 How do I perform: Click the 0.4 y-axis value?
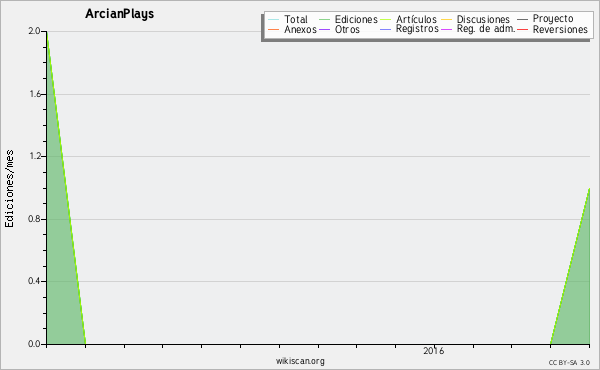(x=34, y=281)
